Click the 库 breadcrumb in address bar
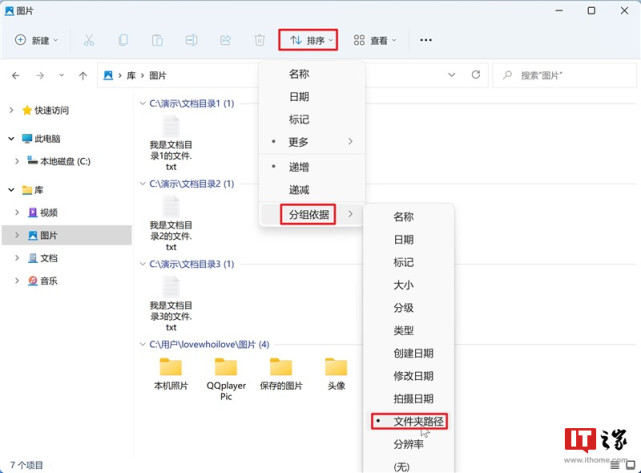 click(131, 76)
